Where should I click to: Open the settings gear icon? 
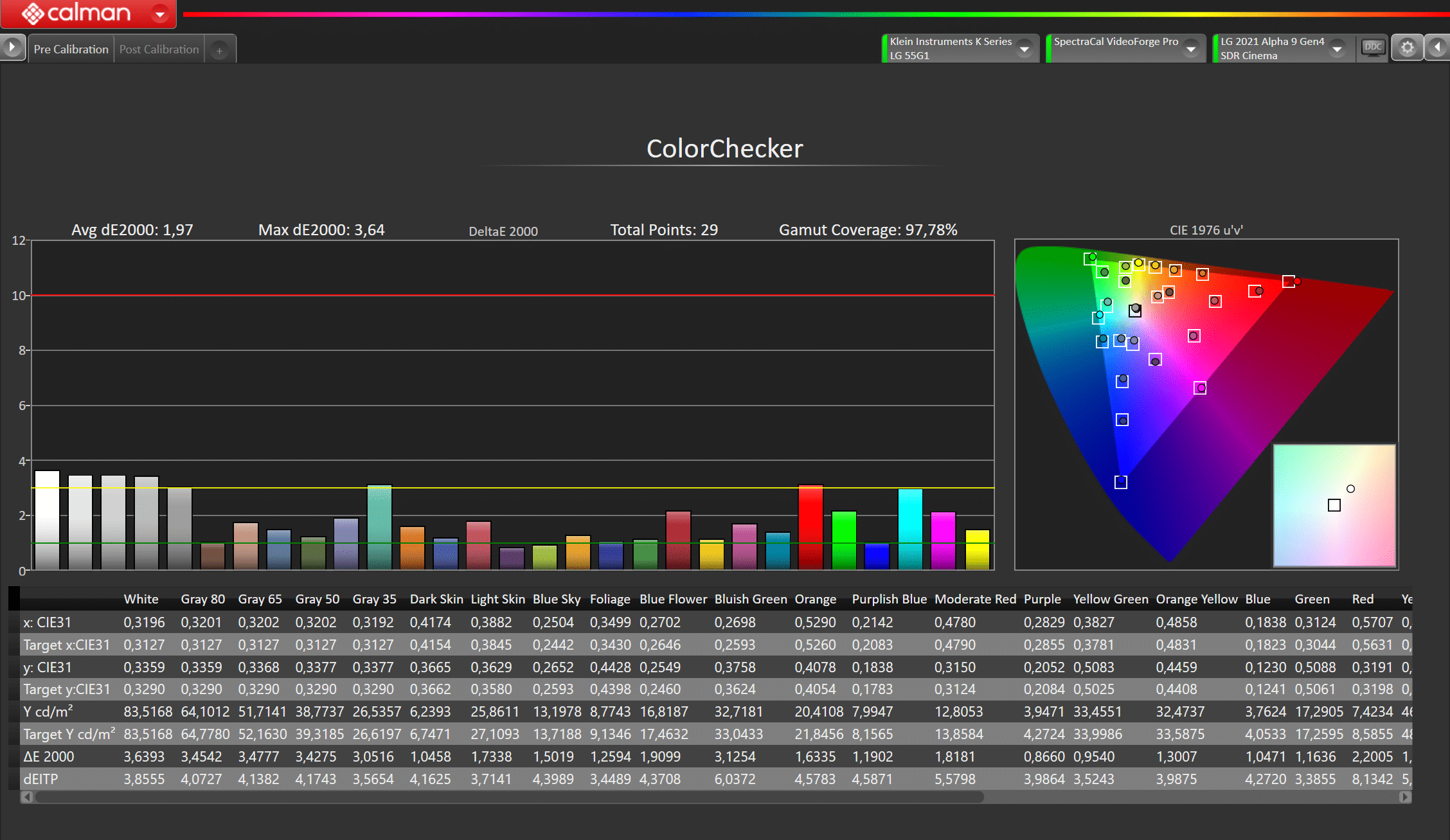tap(1407, 48)
